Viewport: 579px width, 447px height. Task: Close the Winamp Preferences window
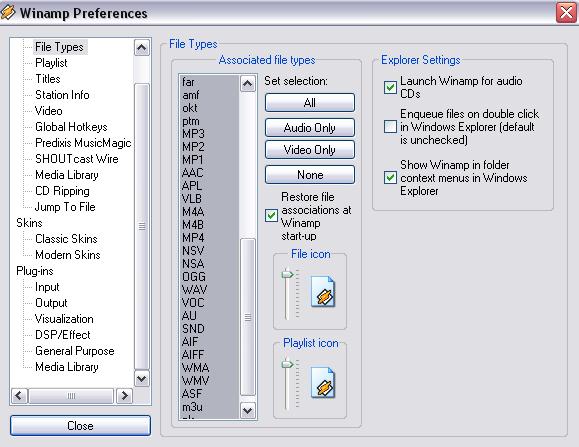566,13
